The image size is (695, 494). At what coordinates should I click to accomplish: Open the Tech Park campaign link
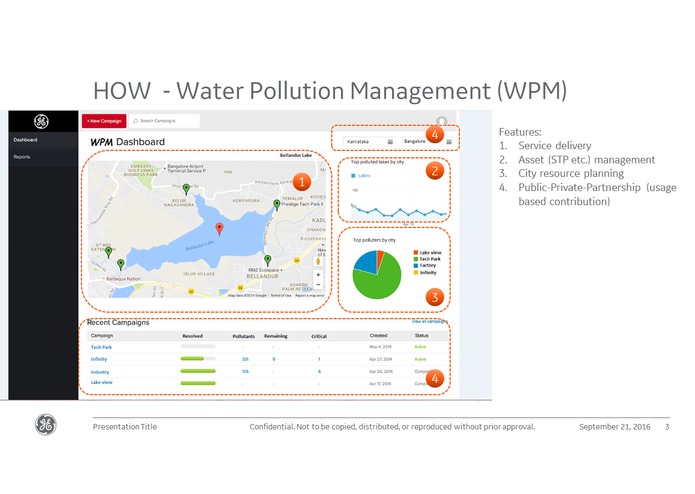coord(102,347)
